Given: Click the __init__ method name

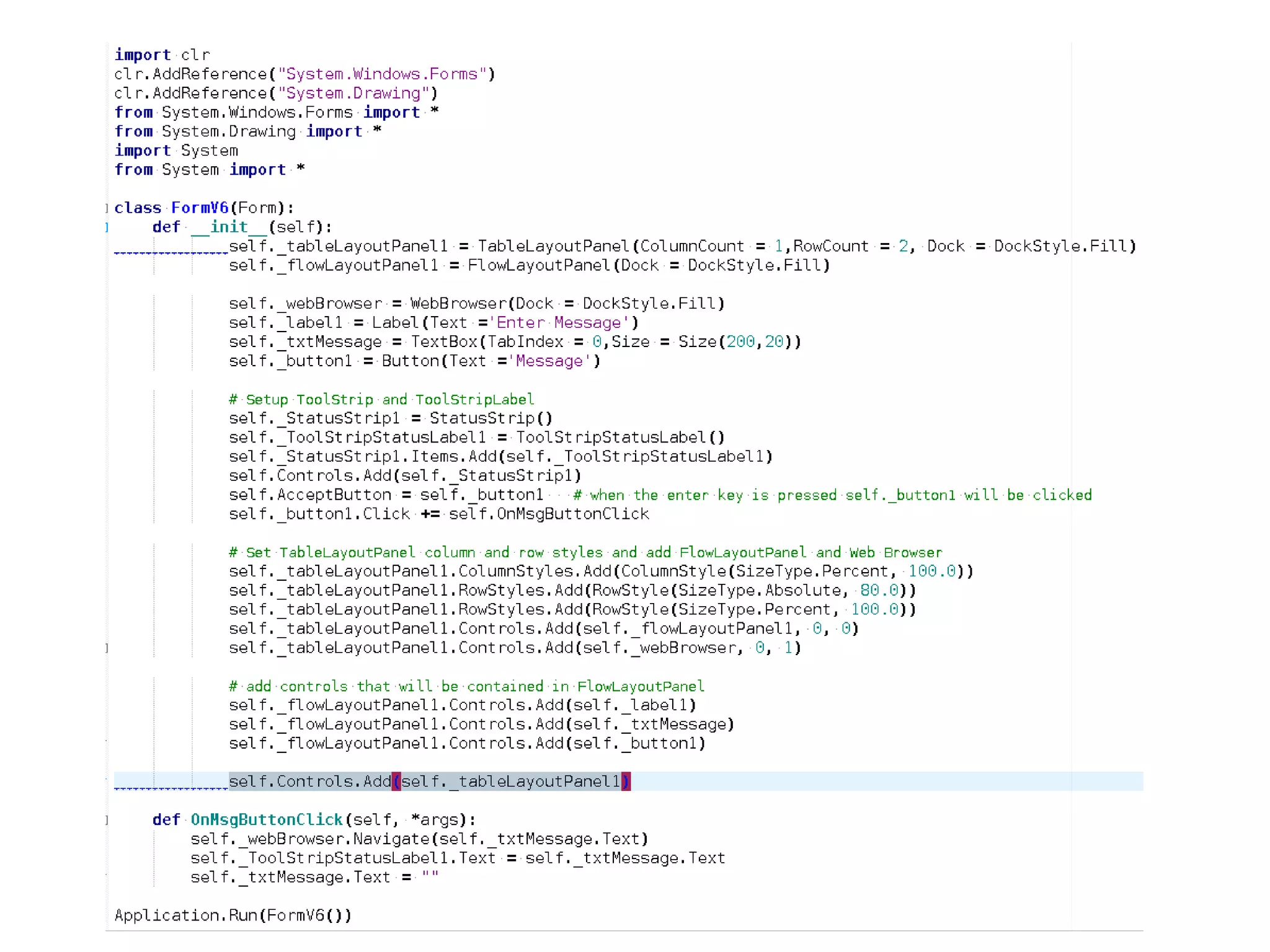Looking at the screenshot, I should pos(228,227).
